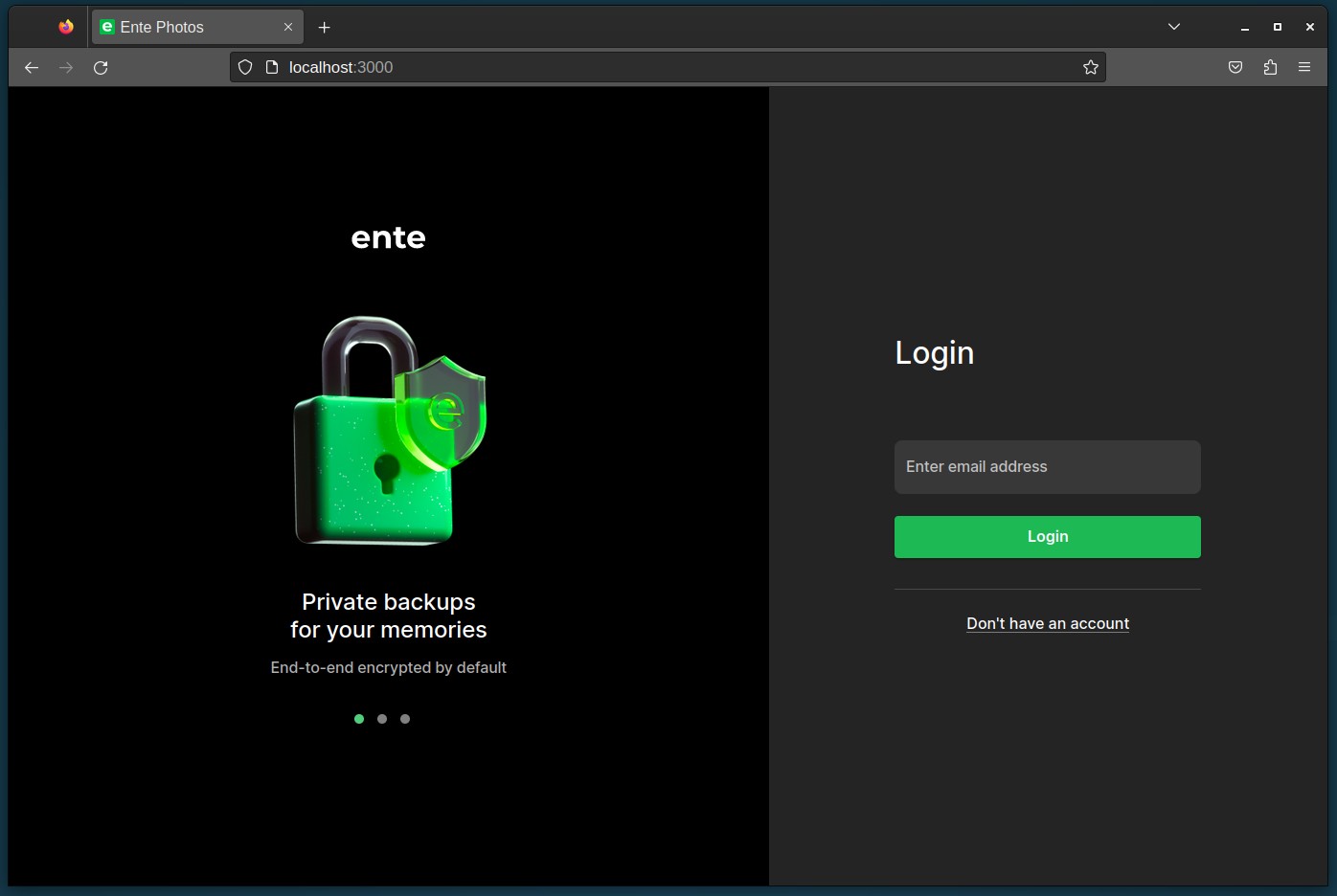The image size is (1337, 896).
Task: Click the Private backups for your memories heading
Action: pyautogui.click(x=389, y=616)
